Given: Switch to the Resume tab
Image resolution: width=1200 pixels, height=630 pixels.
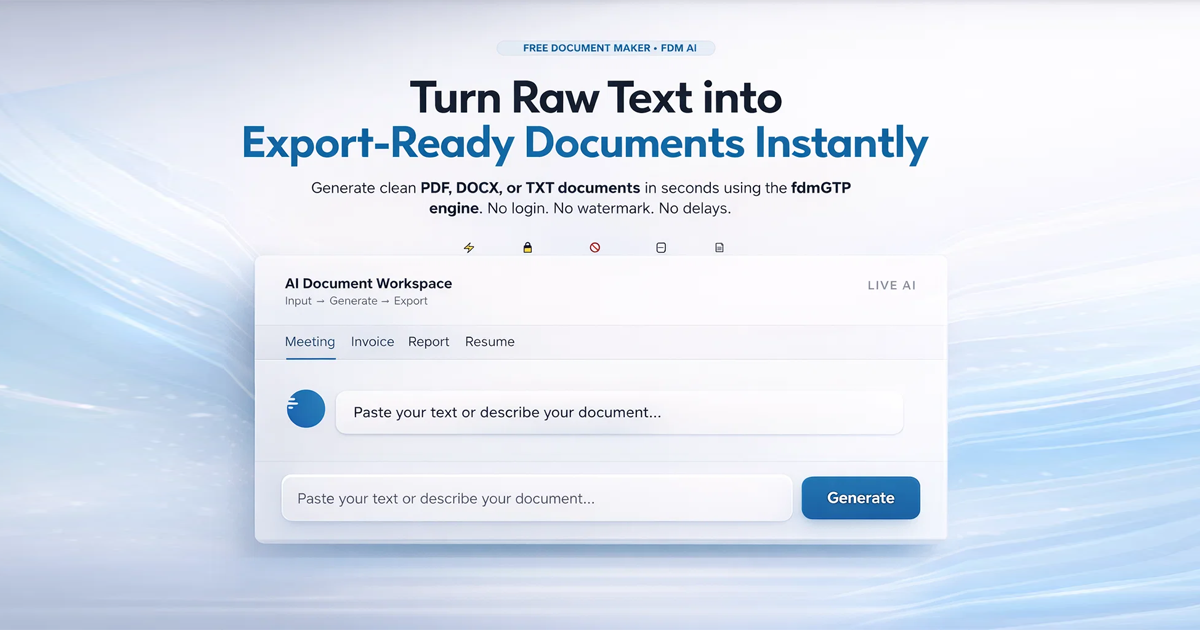Looking at the screenshot, I should [490, 342].
